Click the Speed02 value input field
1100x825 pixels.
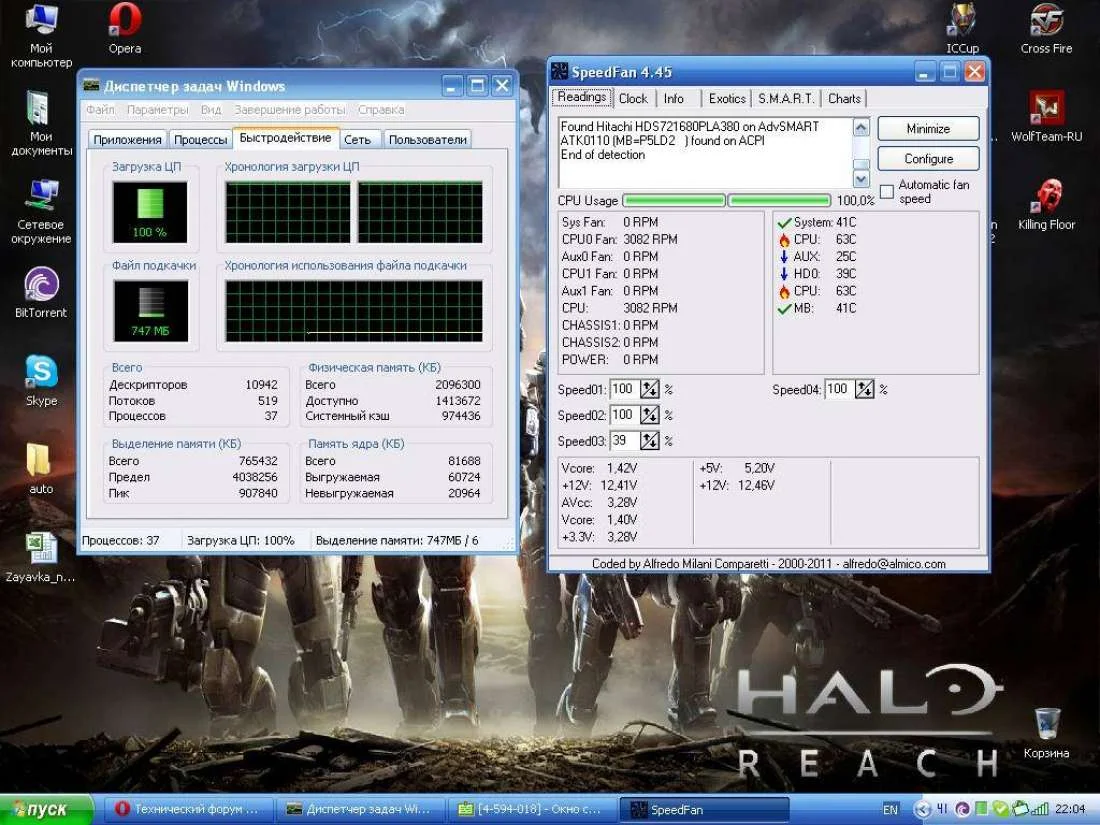623,415
